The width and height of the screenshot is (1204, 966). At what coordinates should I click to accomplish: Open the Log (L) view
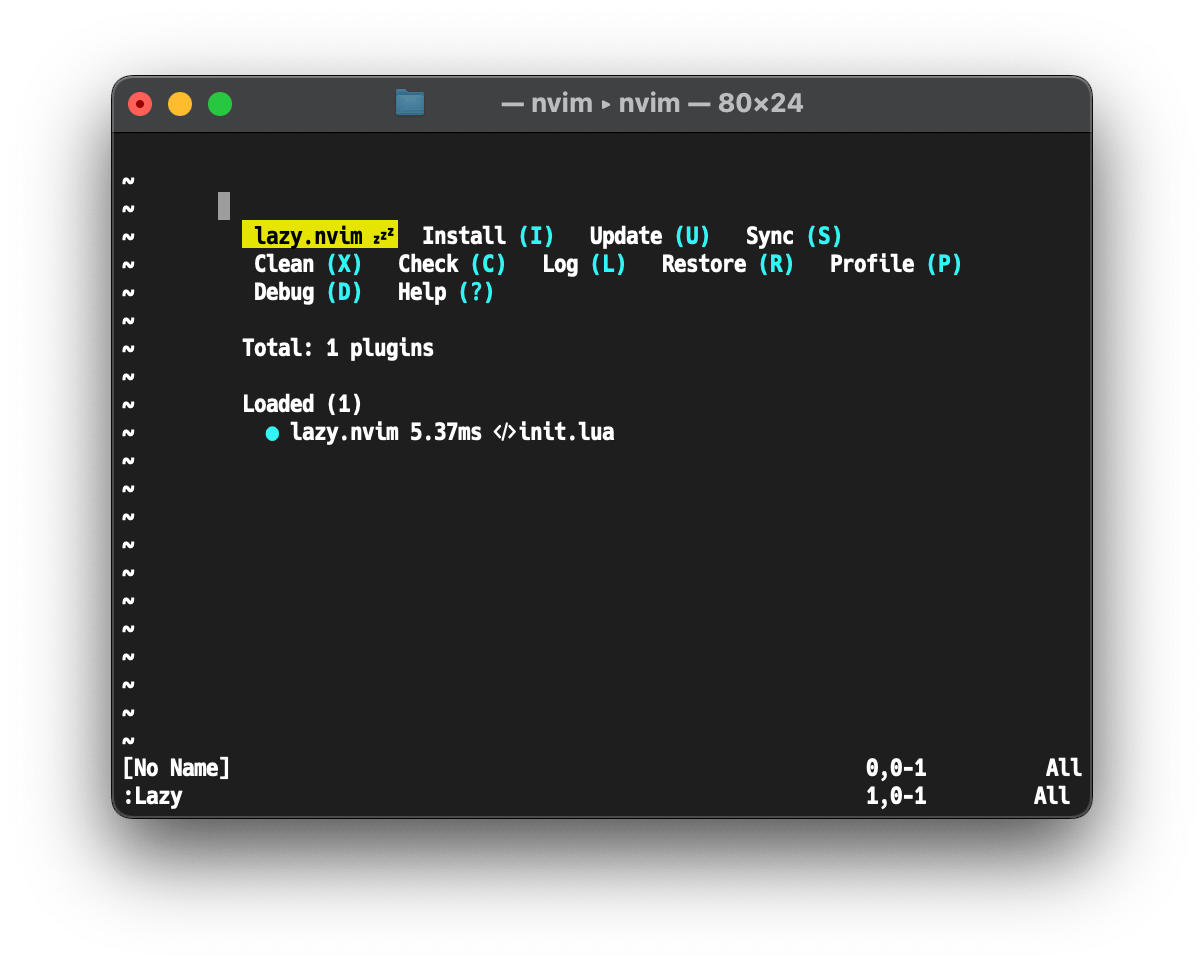(x=584, y=264)
